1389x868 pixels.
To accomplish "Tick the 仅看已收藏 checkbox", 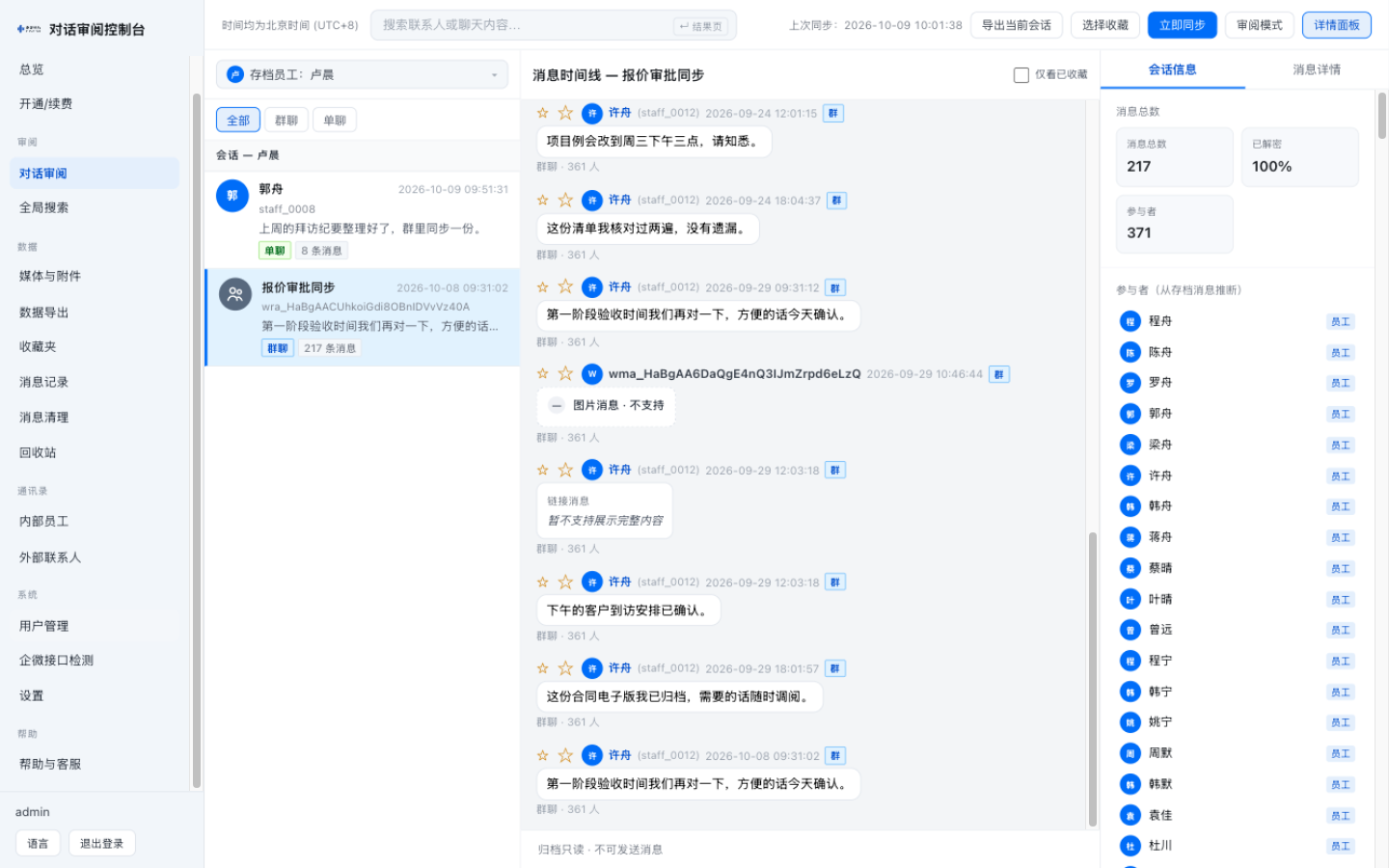I will [x=1021, y=75].
